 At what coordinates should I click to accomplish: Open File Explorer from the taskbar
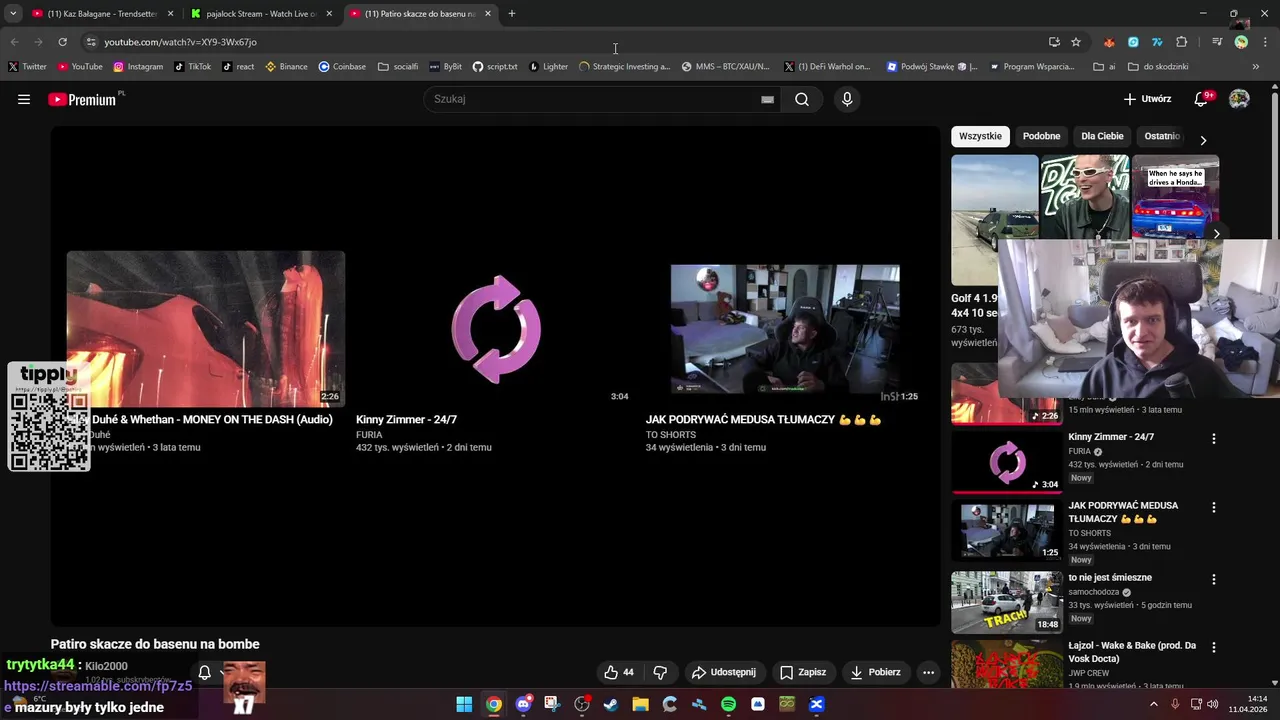click(x=640, y=704)
